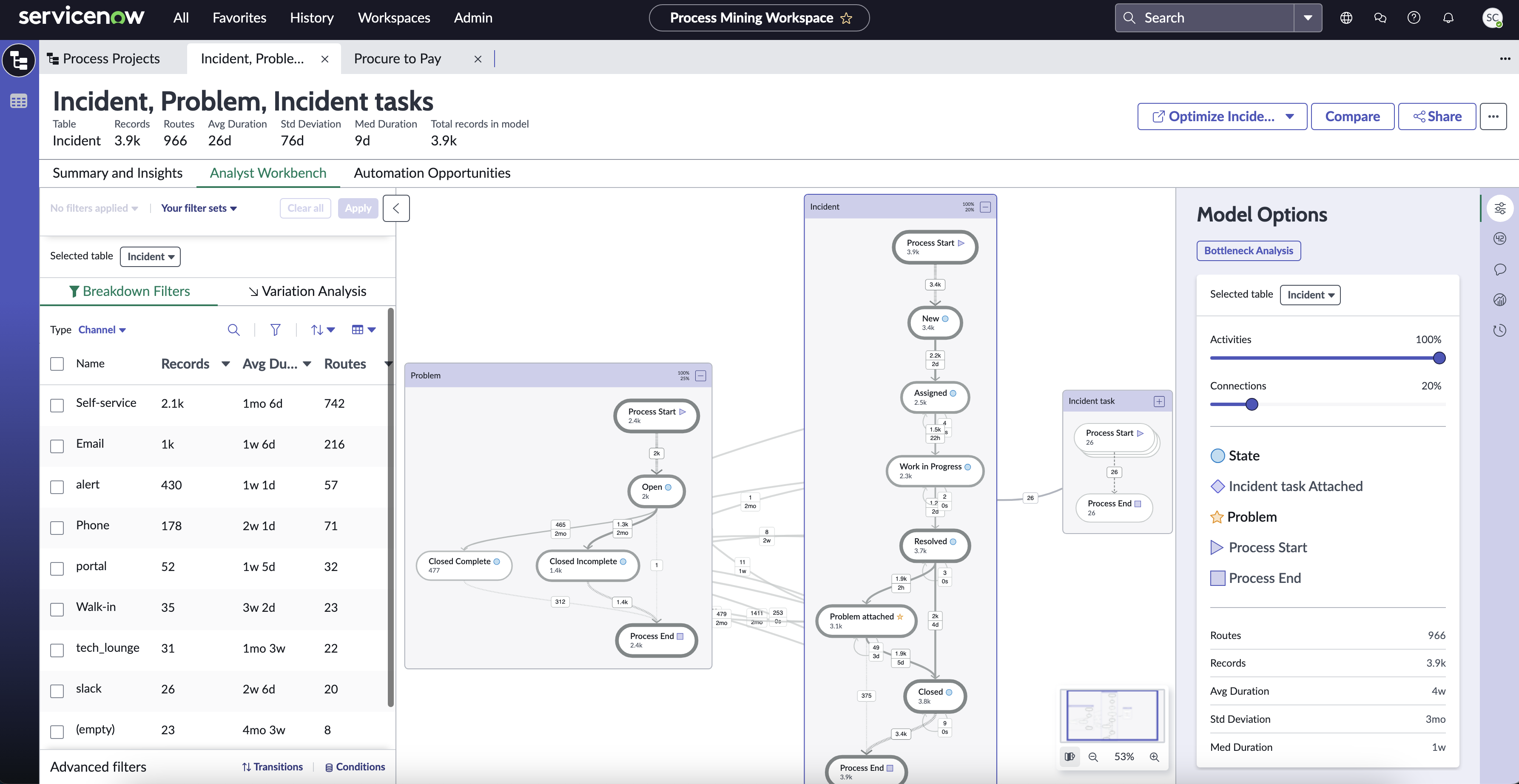This screenshot has width=1519, height=784.
Task: Open the SC user avatar menu
Action: pos(1493,18)
